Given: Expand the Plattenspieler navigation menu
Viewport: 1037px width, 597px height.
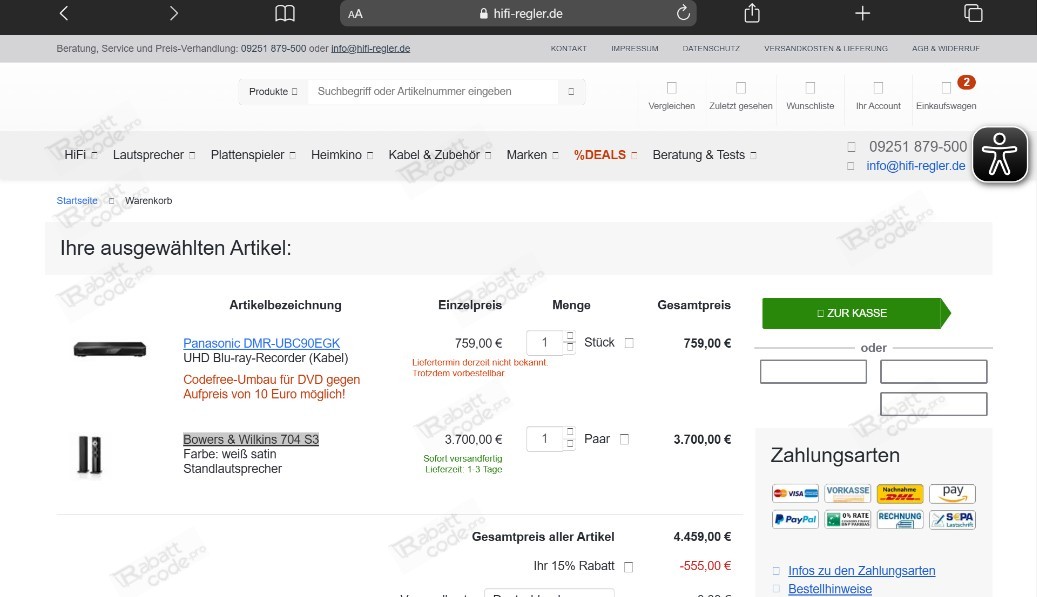Looking at the screenshot, I should pos(253,155).
